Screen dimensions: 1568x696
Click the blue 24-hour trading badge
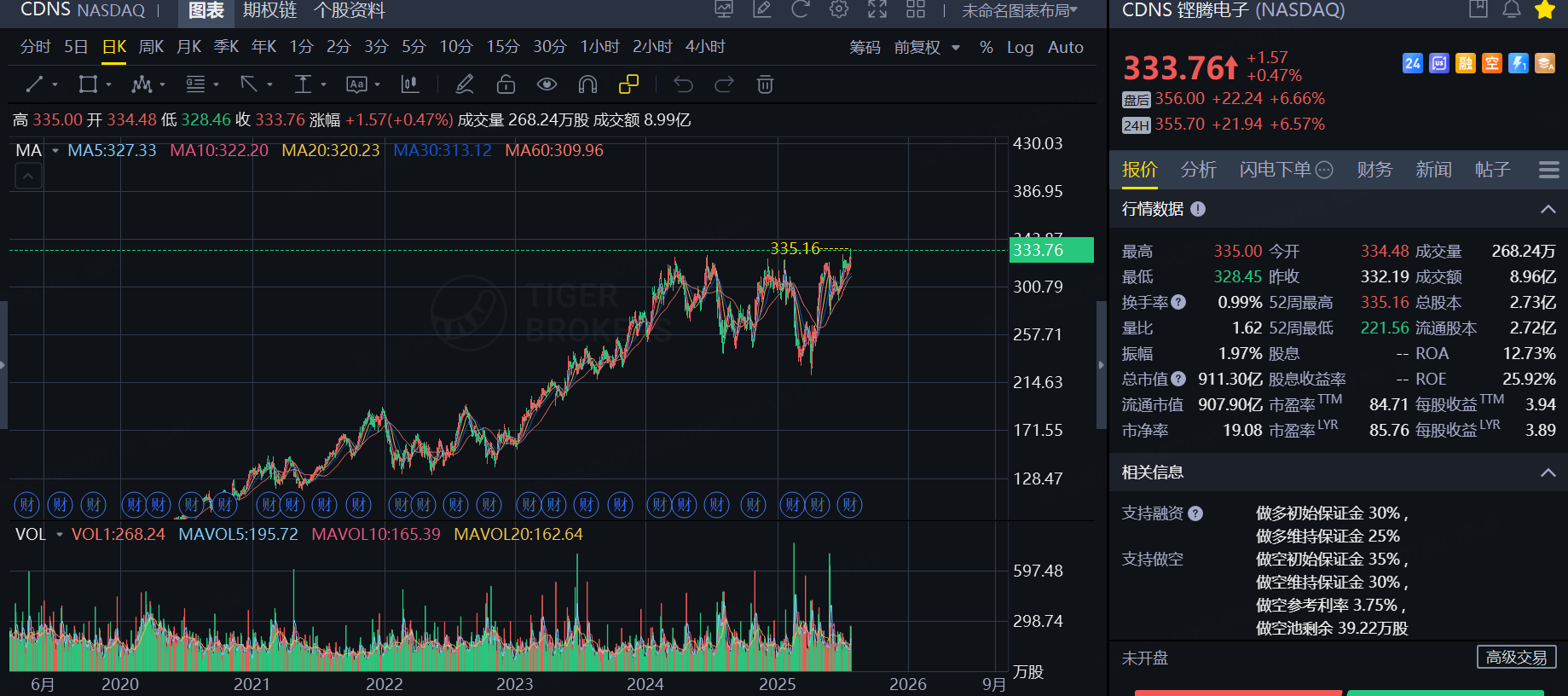click(1413, 63)
